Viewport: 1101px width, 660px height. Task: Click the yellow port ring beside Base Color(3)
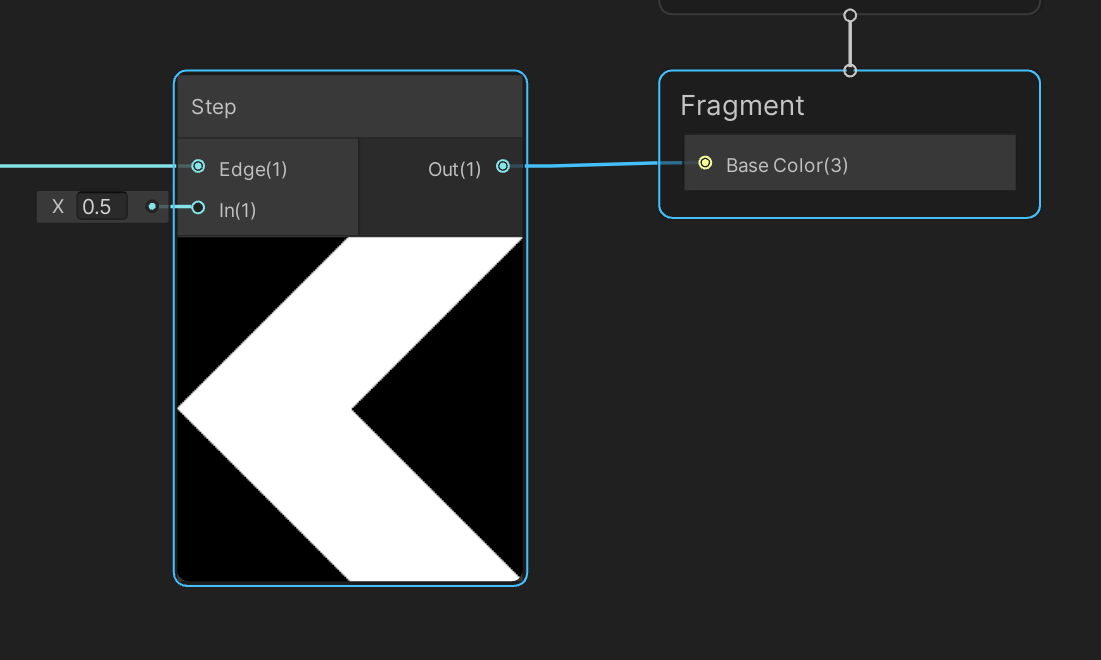pyautogui.click(x=705, y=161)
